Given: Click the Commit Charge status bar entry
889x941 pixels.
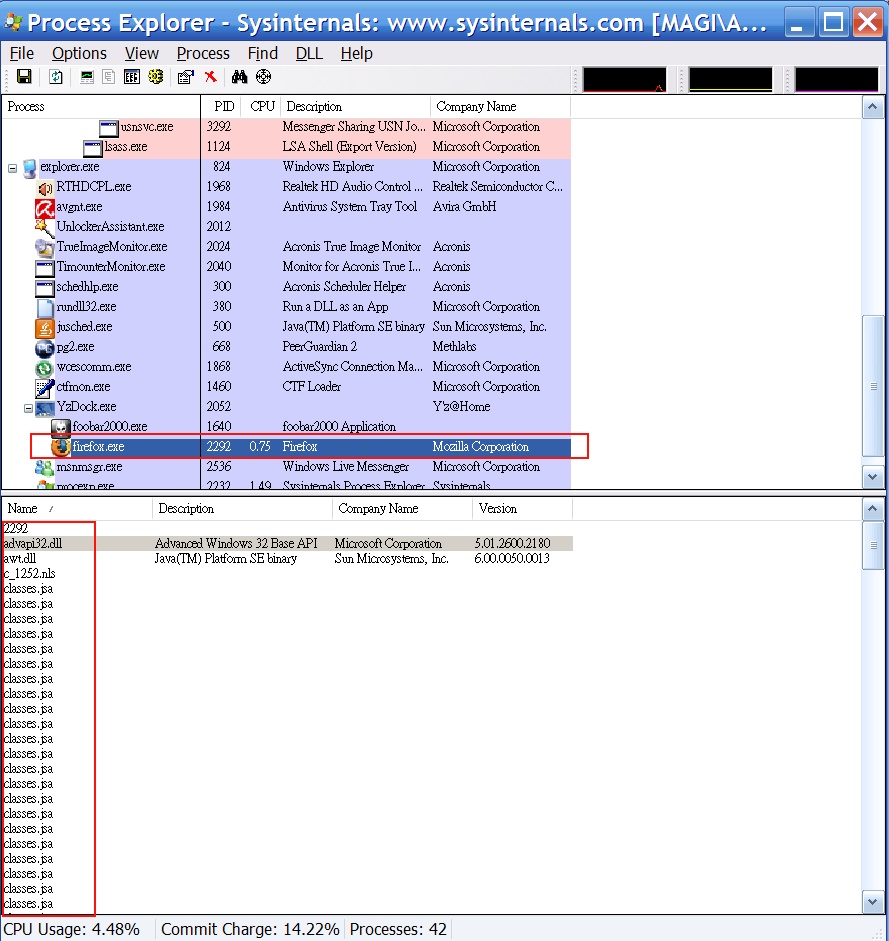Looking at the screenshot, I should click(x=250, y=930).
